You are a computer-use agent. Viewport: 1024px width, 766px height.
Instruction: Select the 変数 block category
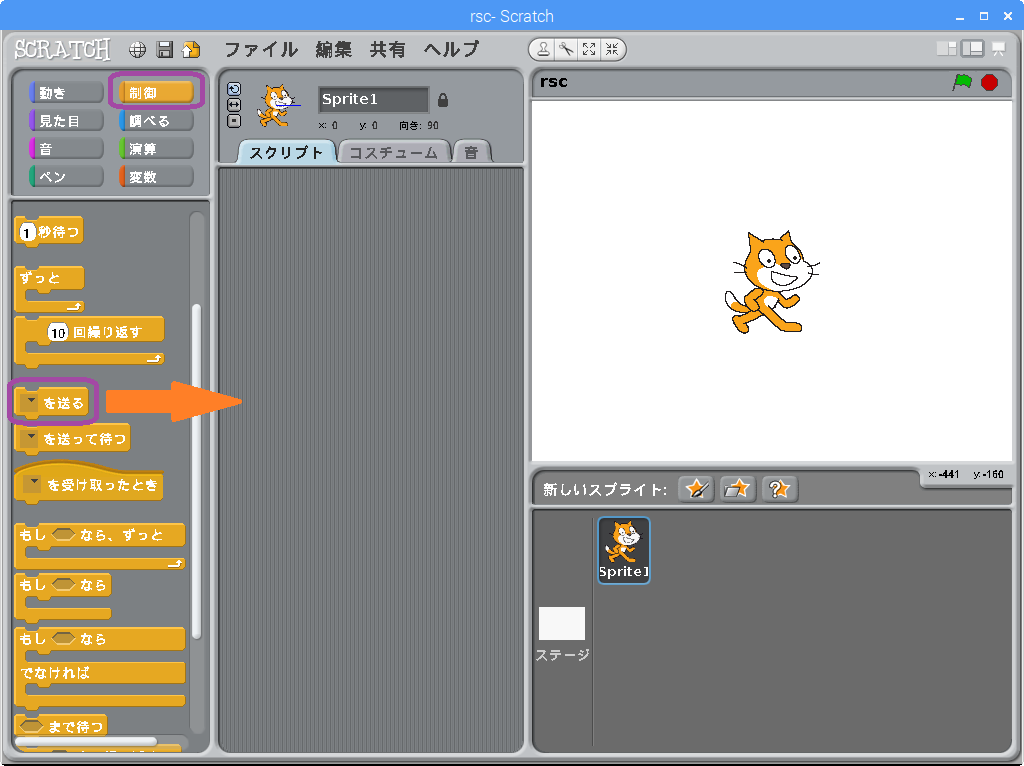pyautogui.click(x=155, y=177)
